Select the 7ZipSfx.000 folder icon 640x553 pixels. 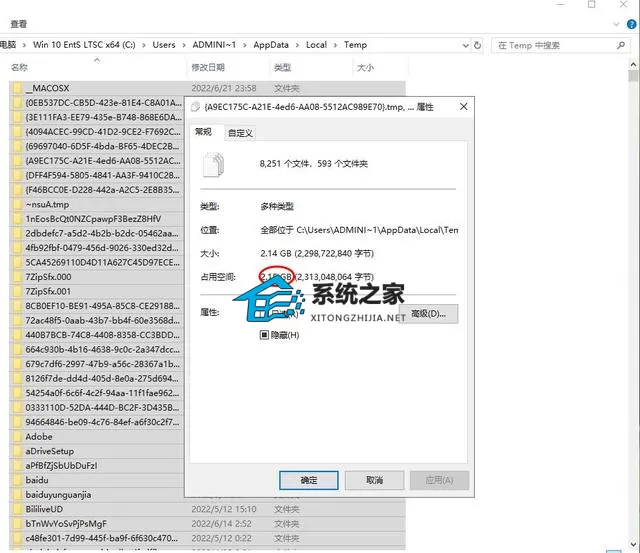(17, 277)
